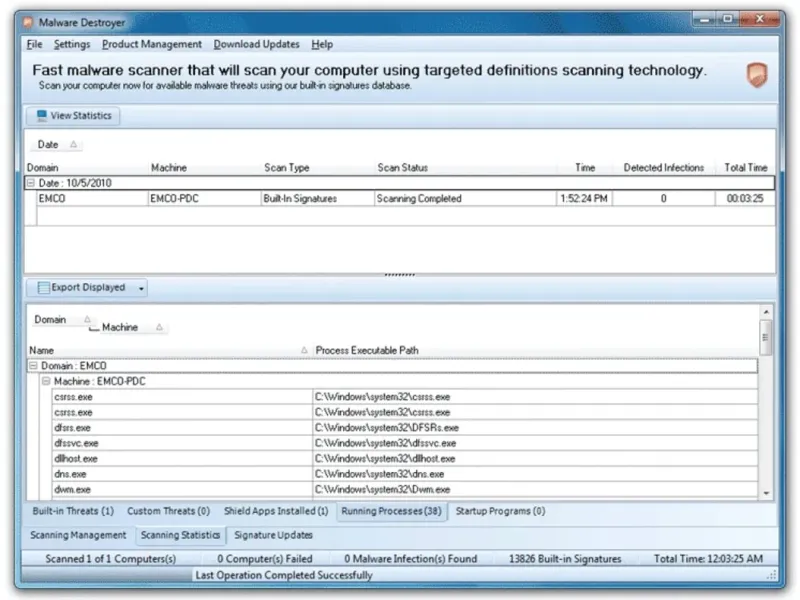Sort by the Name column header
This screenshot has height=600, width=800.
click(x=169, y=351)
